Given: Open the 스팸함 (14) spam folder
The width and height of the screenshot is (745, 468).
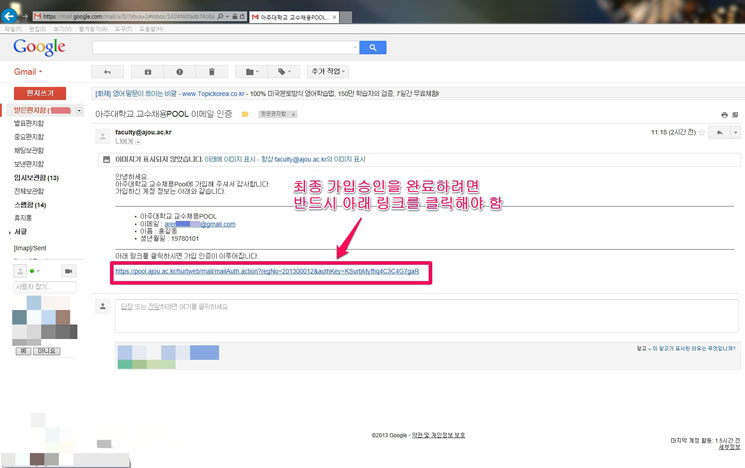Looking at the screenshot, I should (x=30, y=205).
